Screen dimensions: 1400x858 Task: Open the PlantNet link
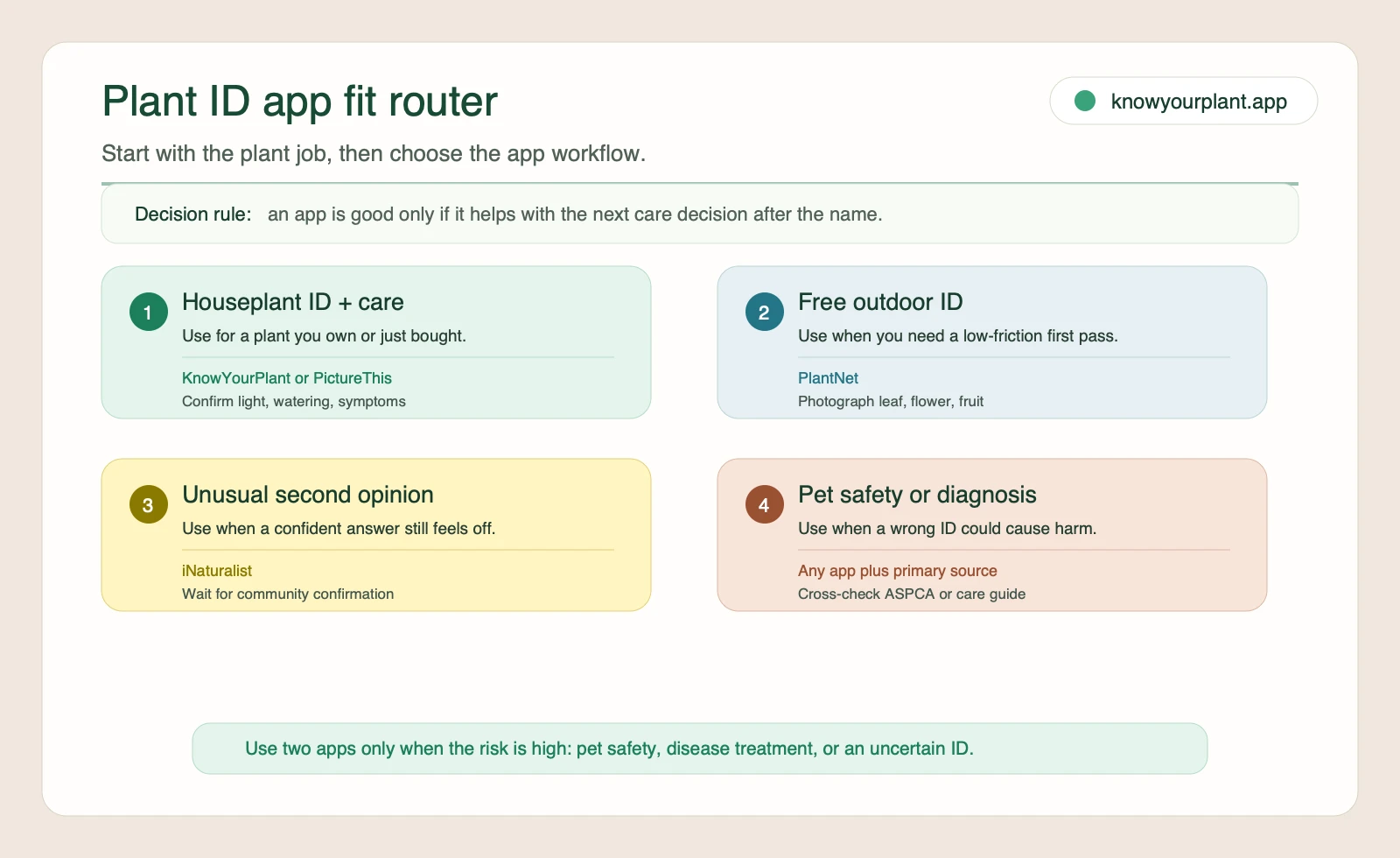(828, 378)
